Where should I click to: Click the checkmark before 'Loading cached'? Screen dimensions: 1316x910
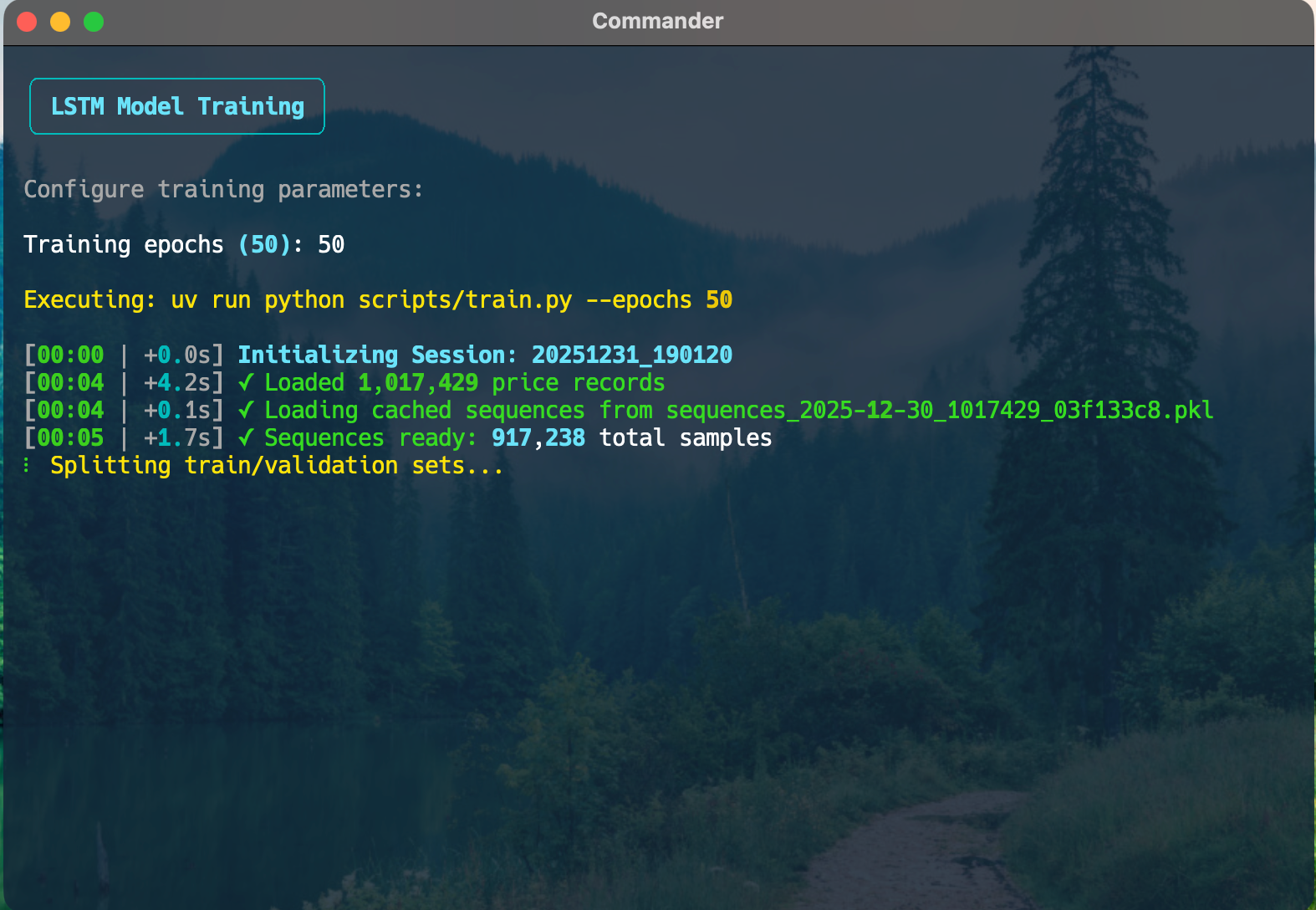(x=246, y=410)
